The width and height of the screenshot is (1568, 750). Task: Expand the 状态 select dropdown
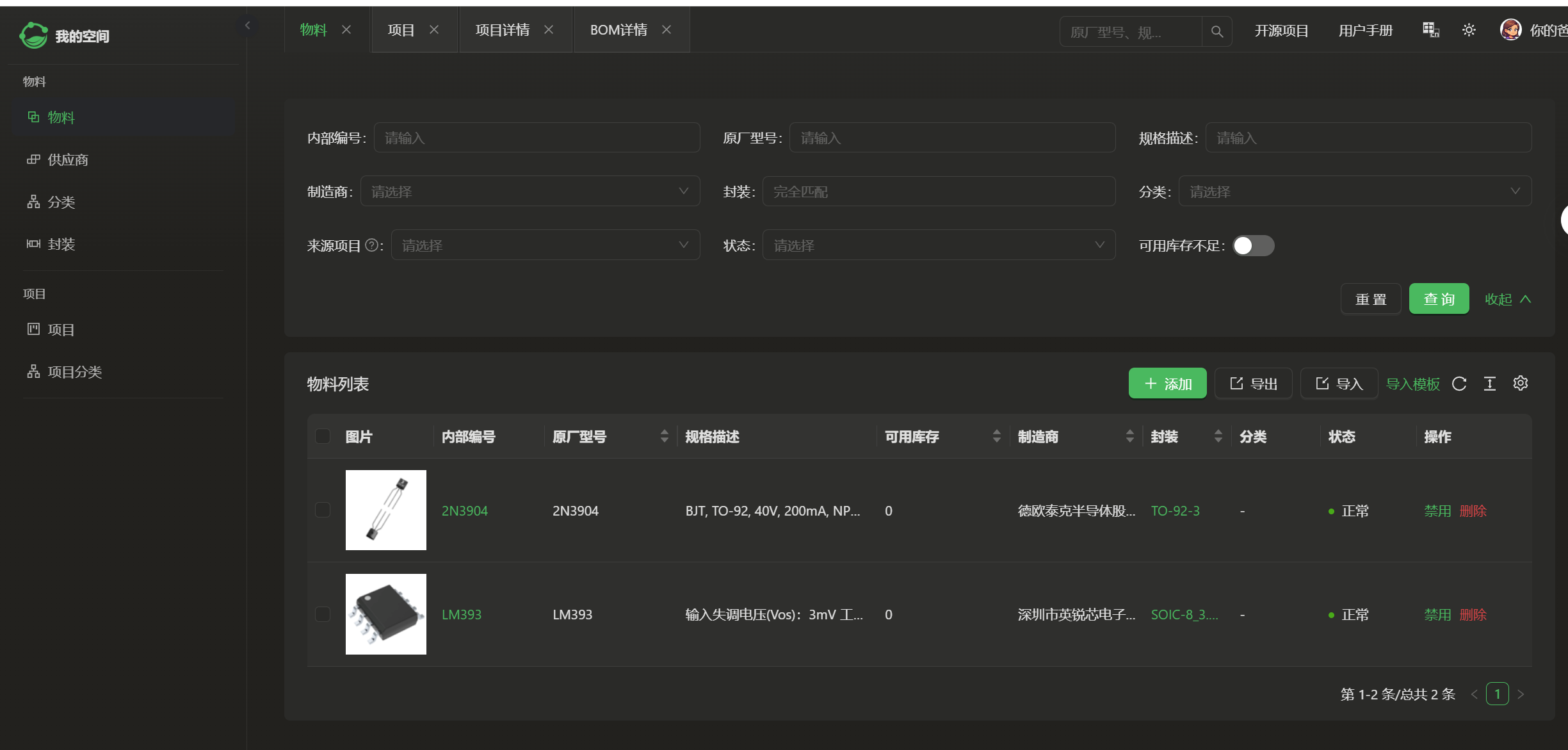click(x=938, y=245)
